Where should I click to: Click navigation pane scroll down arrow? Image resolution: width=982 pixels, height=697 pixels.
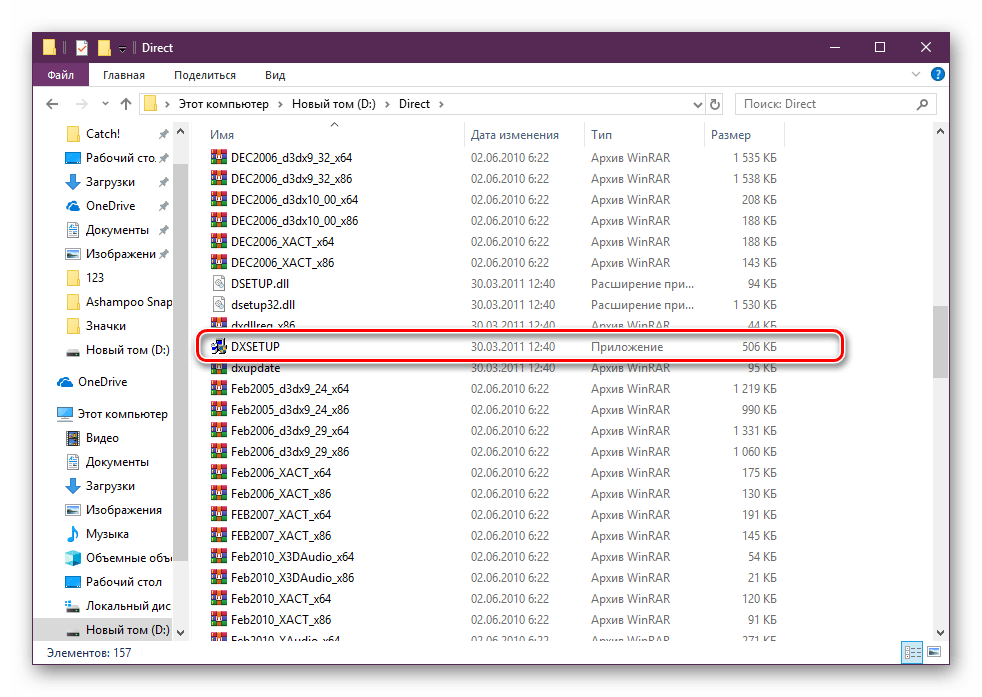coord(180,632)
